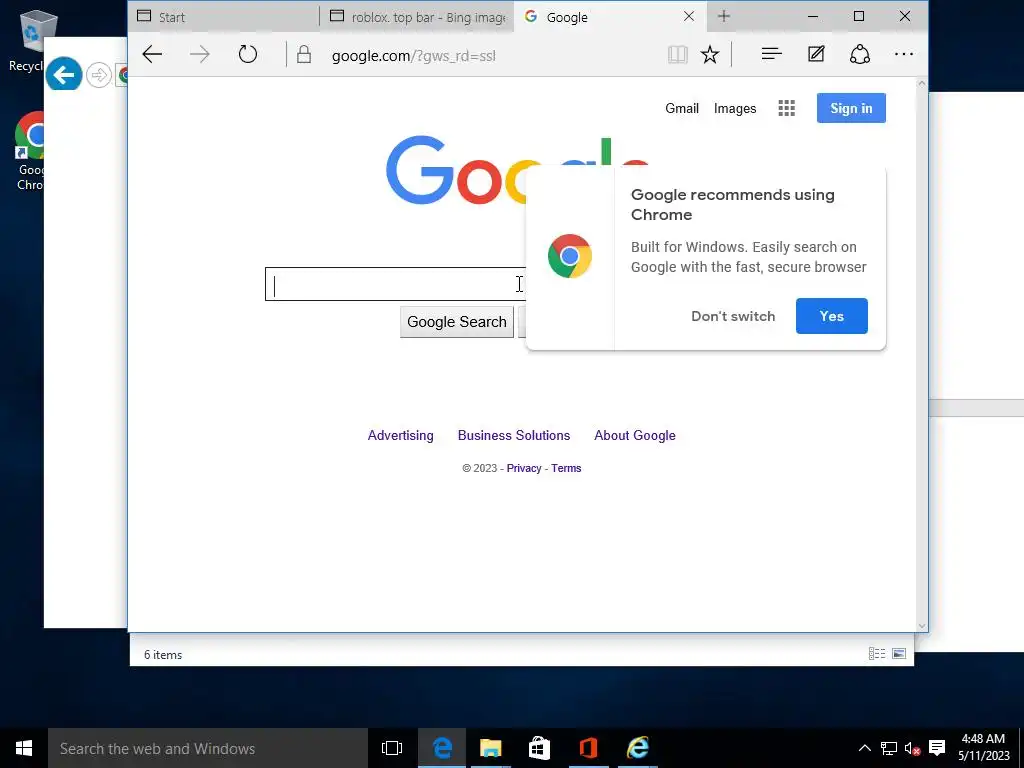Go back with Edge back arrow

(x=152, y=54)
